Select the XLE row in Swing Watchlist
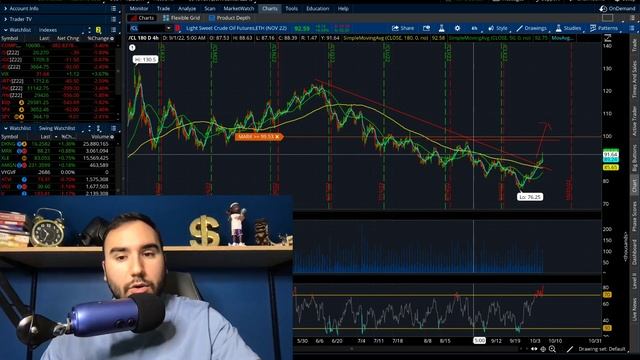The width and height of the screenshot is (640, 360). click(57, 158)
